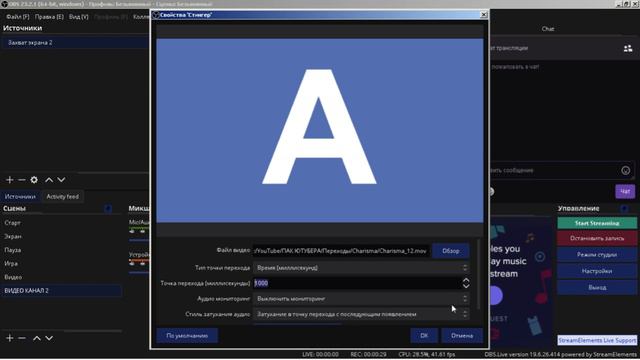Screen dimensions: 640x360
Task: Select the Захват экрана 2 source
Action: [x=76, y=42]
